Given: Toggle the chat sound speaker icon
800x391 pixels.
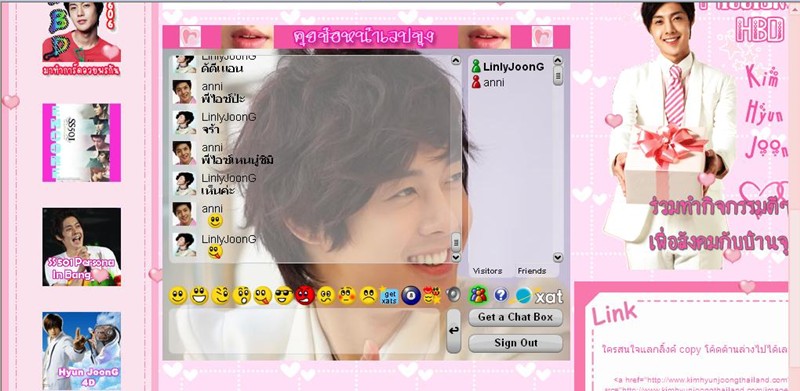Looking at the screenshot, I should [x=453, y=295].
